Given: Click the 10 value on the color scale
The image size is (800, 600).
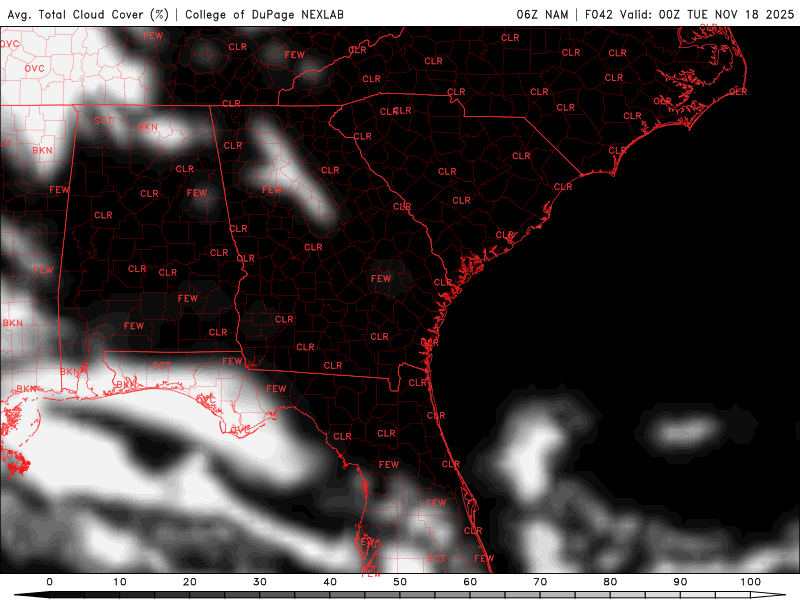Looking at the screenshot, I should [x=119, y=582].
